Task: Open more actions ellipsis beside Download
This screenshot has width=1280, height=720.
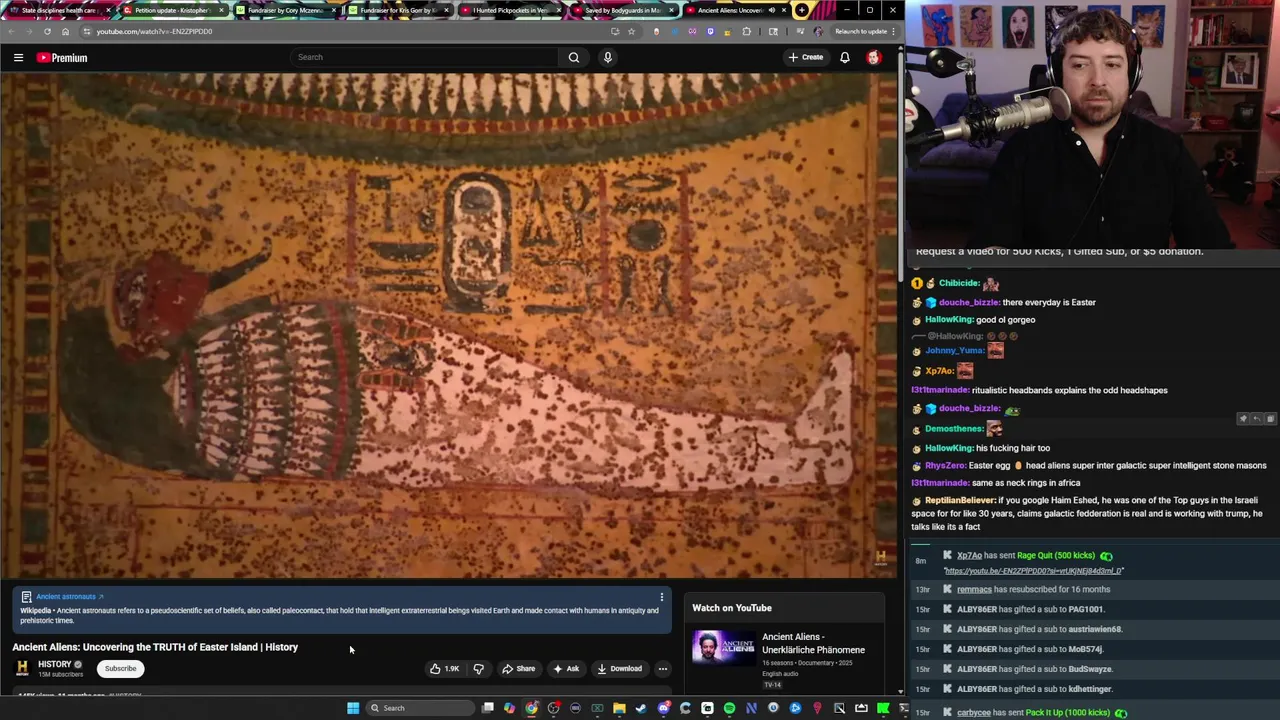Action: (662, 668)
